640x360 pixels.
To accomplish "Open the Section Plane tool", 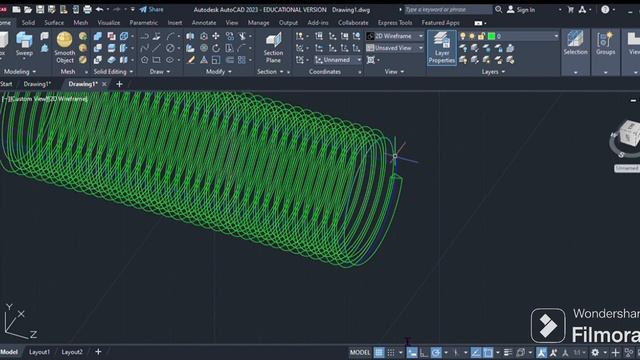I will (x=273, y=48).
